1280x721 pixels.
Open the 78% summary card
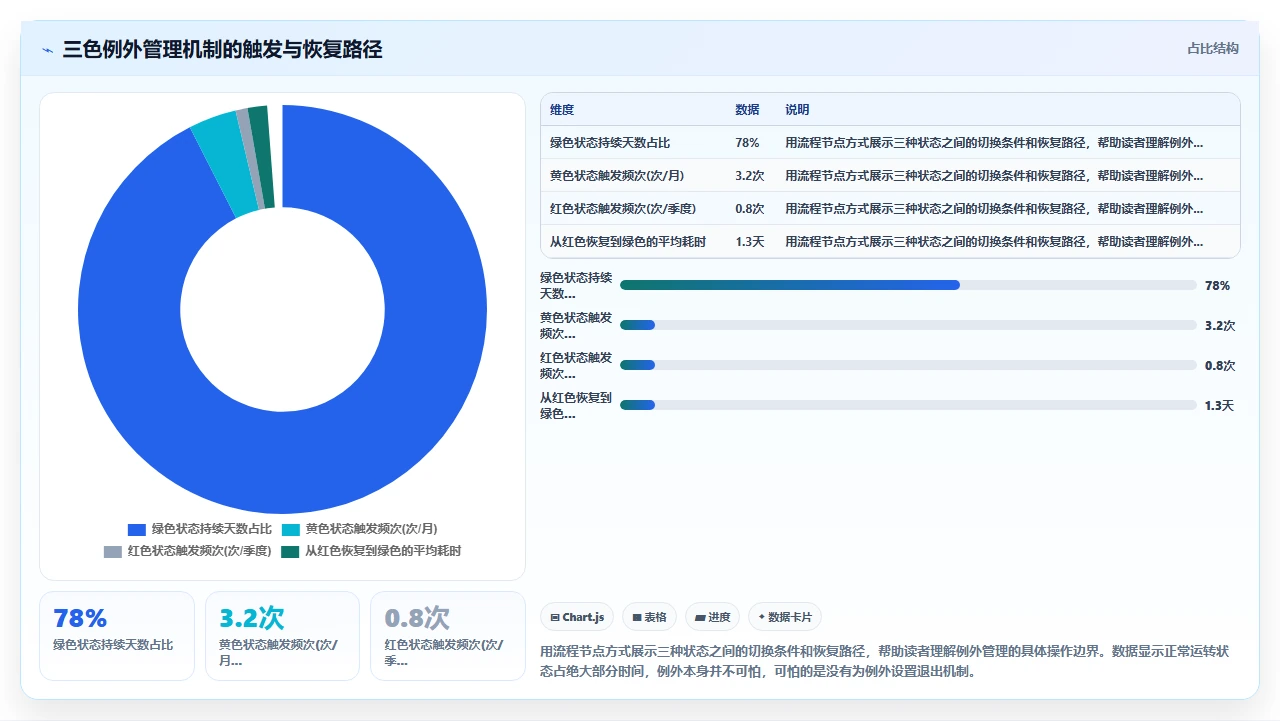coord(117,636)
